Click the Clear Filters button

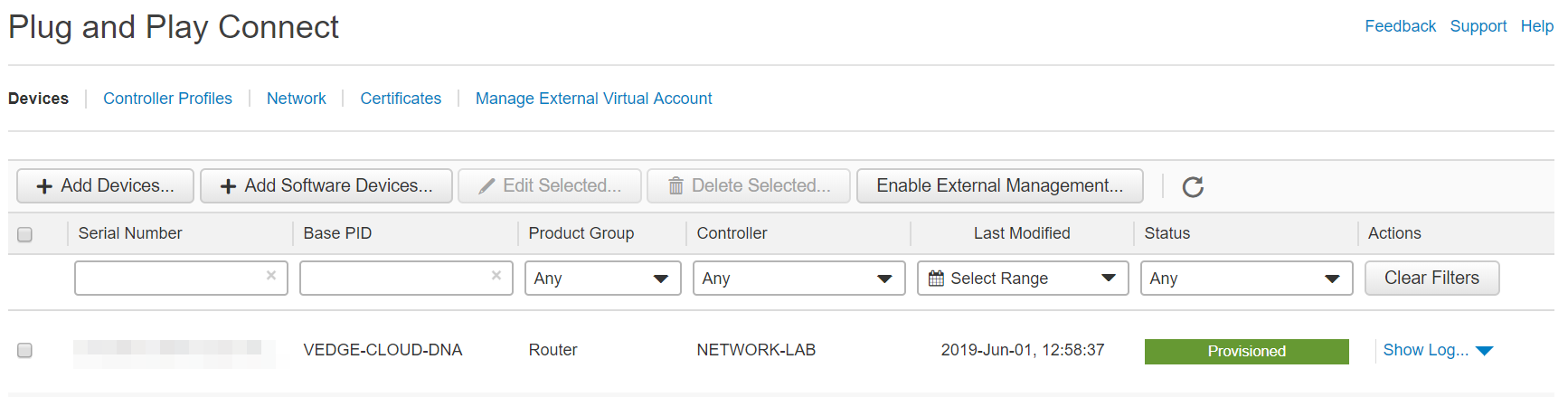[x=1431, y=279]
